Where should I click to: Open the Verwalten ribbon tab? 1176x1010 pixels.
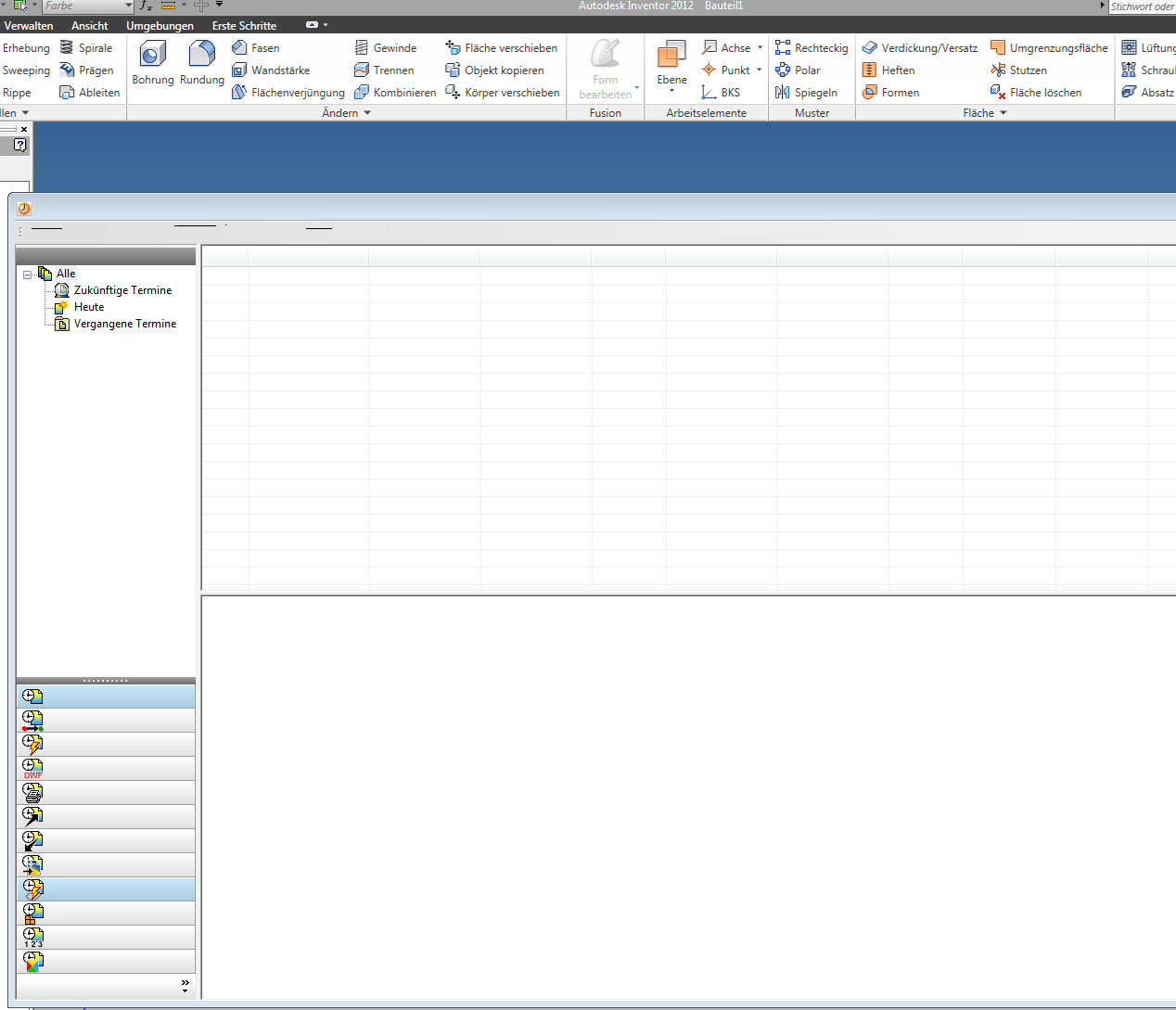[29, 25]
